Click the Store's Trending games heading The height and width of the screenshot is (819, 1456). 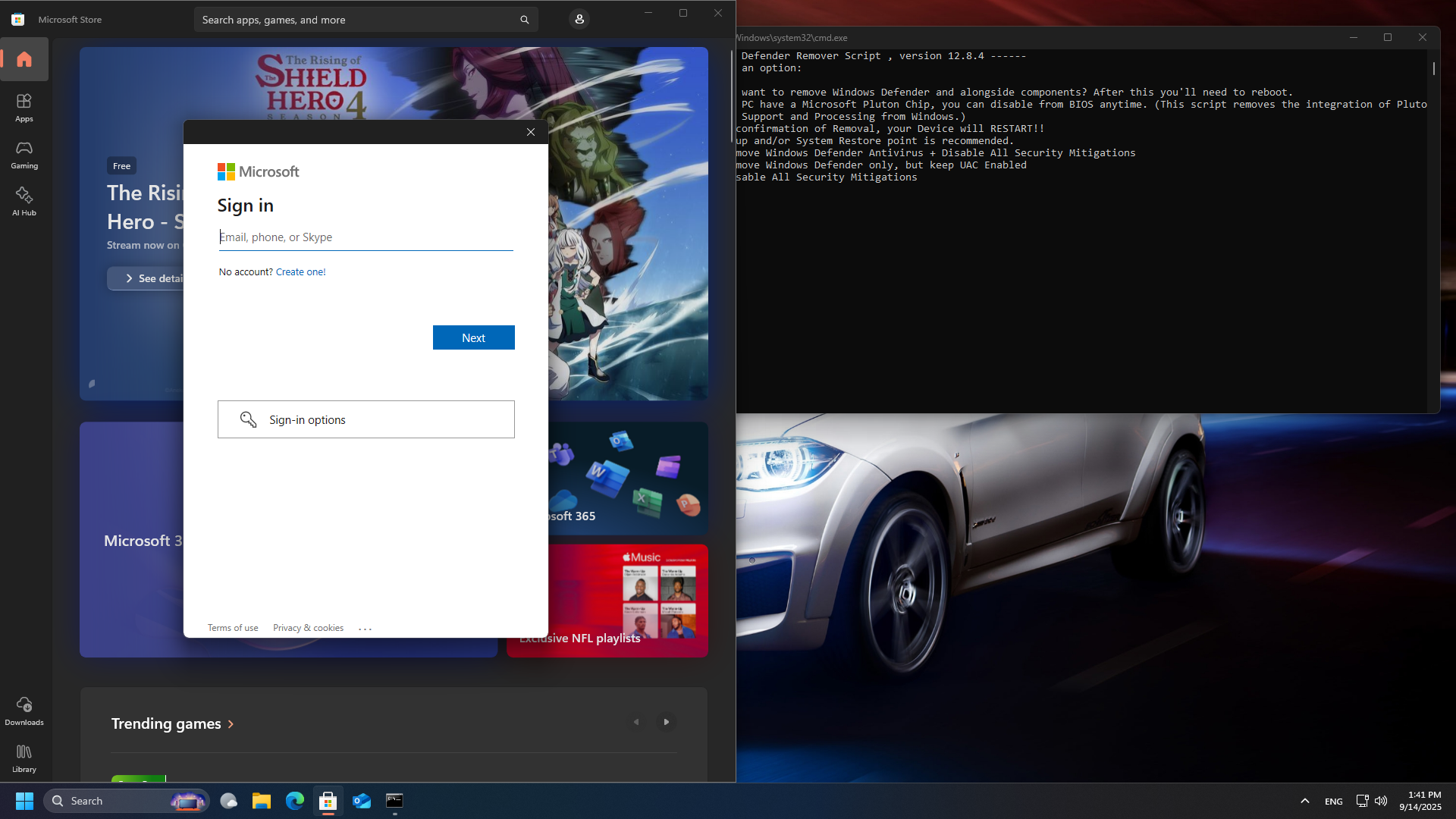coord(166,724)
